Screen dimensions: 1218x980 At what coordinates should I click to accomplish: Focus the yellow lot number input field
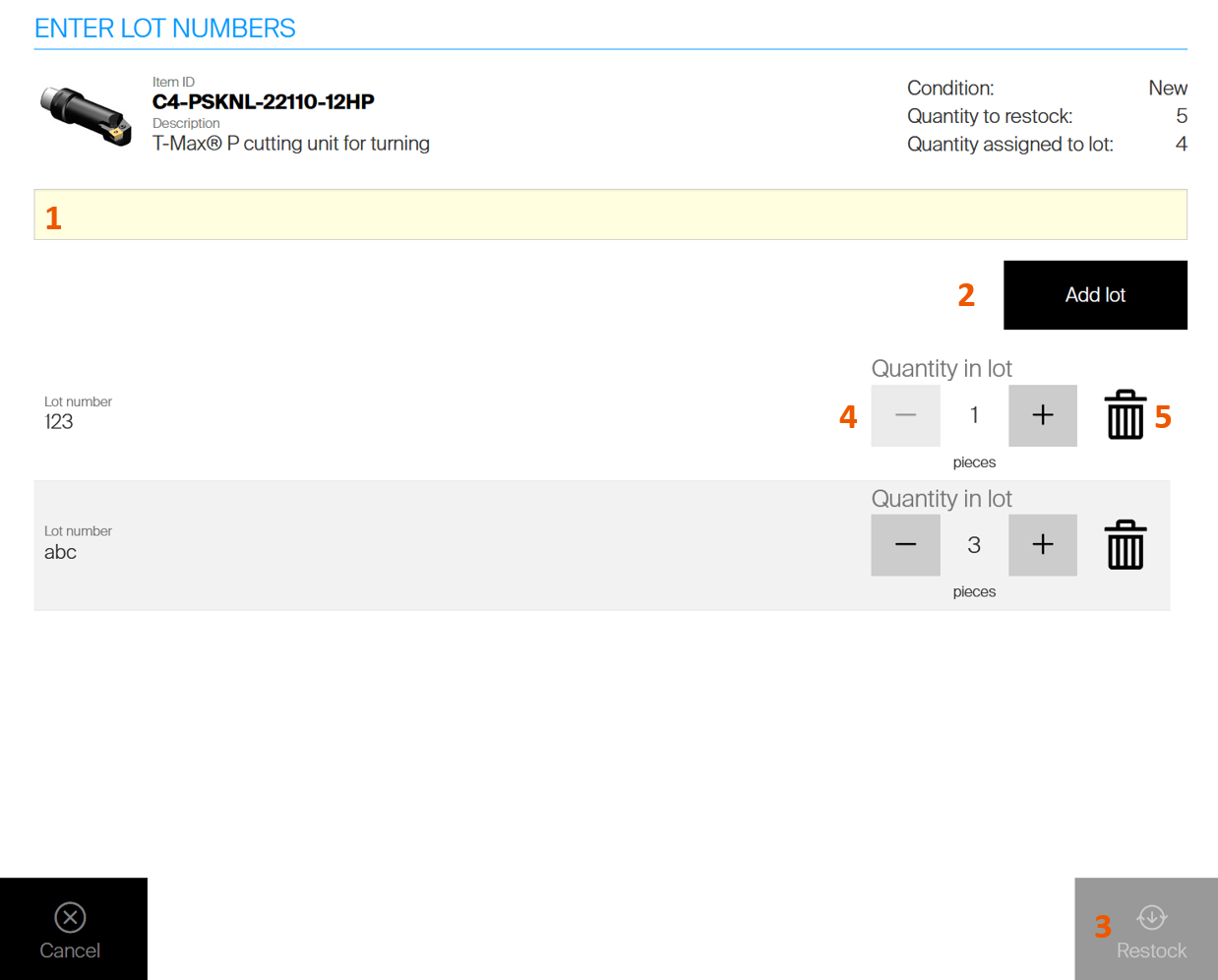coord(610,215)
